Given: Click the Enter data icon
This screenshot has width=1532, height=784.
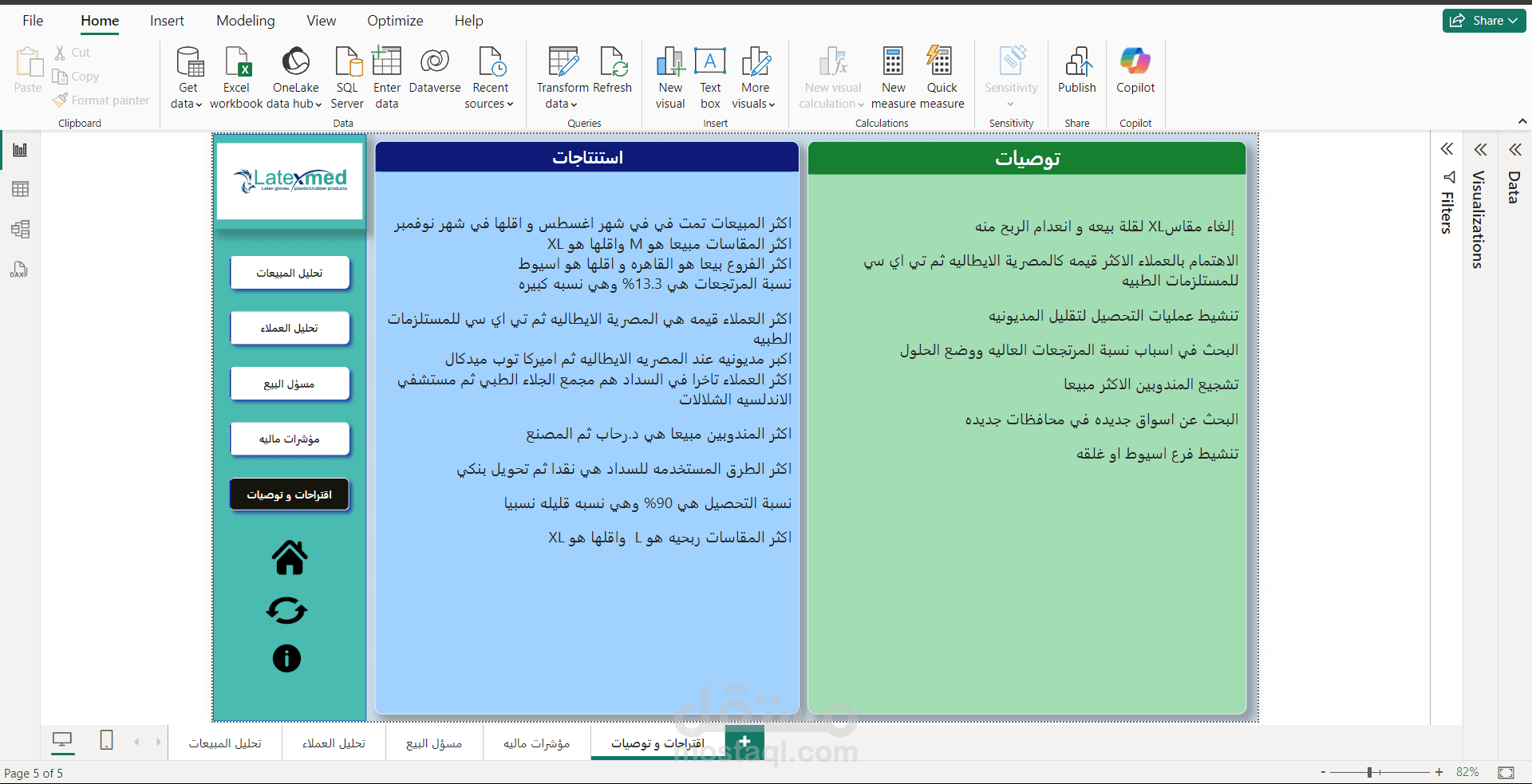Looking at the screenshot, I should tap(387, 61).
